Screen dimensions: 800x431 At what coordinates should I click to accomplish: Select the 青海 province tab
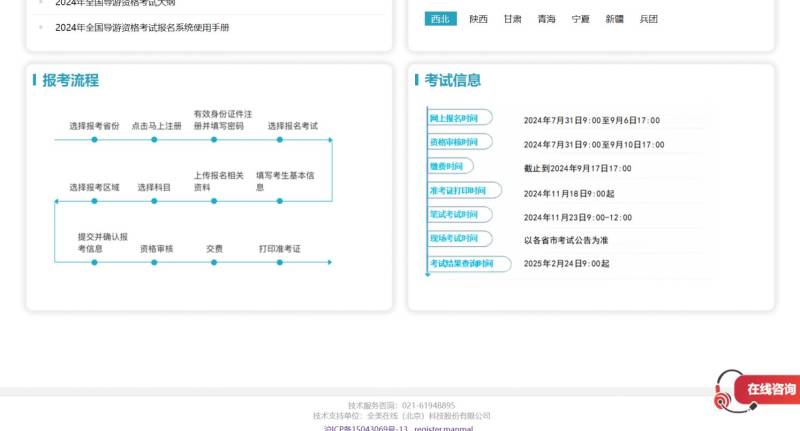[x=546, y=19]
